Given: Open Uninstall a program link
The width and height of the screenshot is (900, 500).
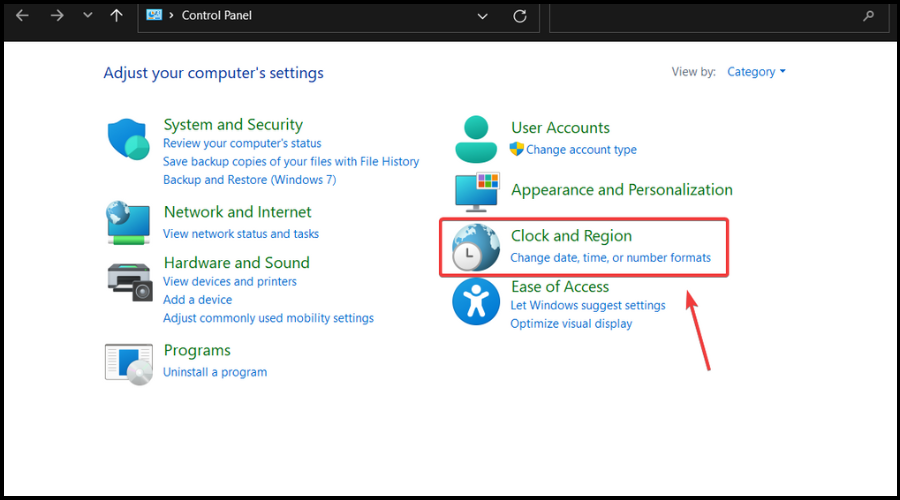Looking at the screenshot, I should tap(215, 372).
